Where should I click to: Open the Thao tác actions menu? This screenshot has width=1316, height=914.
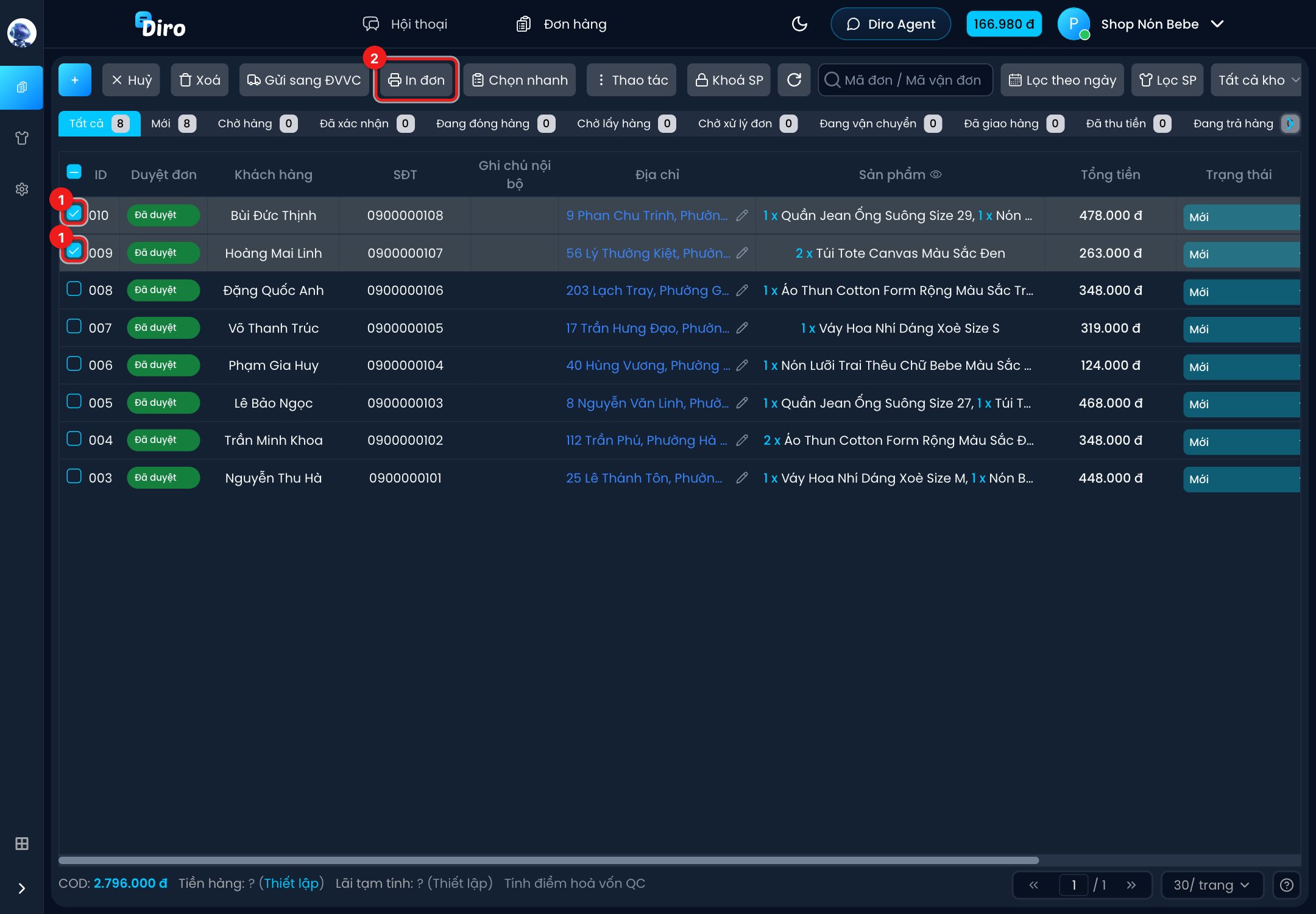click(x=631, y=80)
